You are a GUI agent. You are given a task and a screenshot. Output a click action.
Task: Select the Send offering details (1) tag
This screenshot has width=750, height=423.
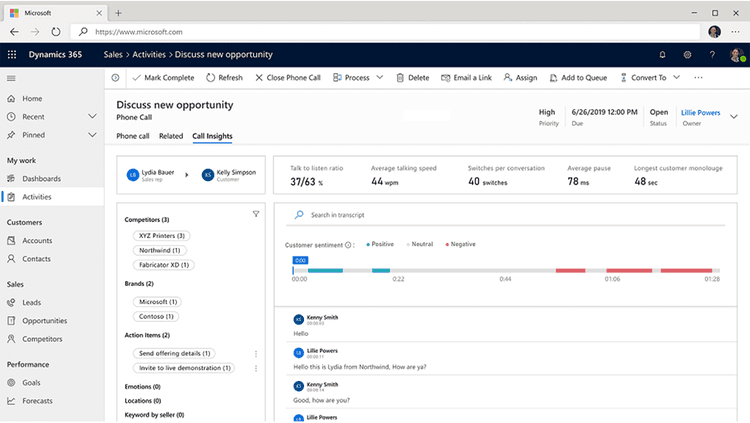[x=174, y=354]
